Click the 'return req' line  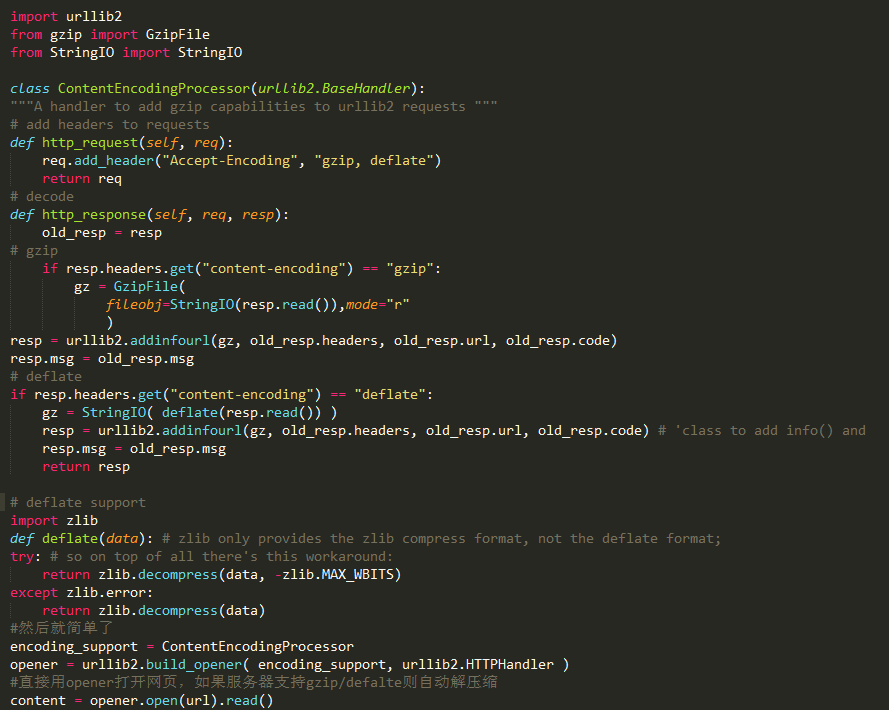point(82,179)
